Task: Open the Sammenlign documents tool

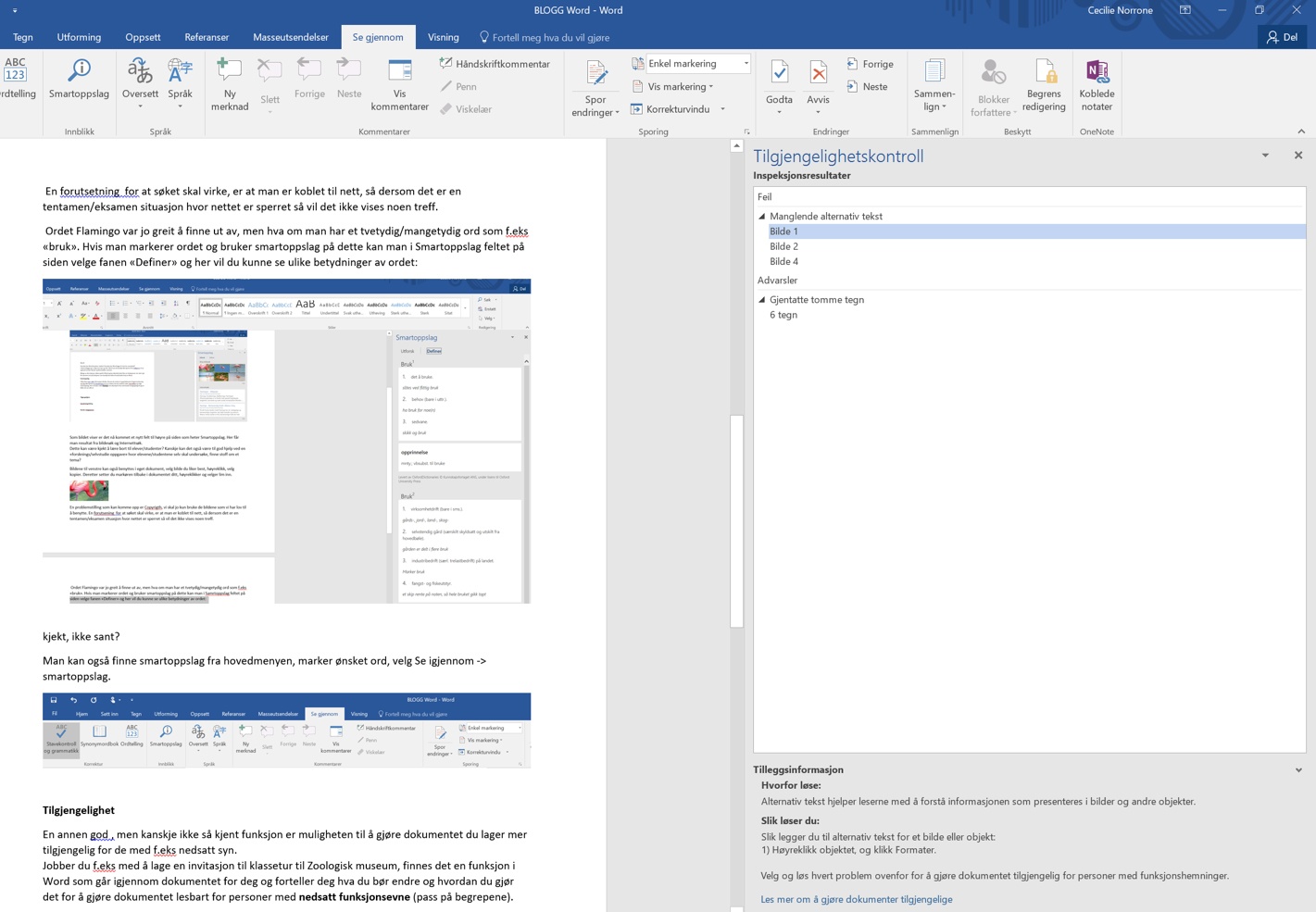Action: [934, 81]
